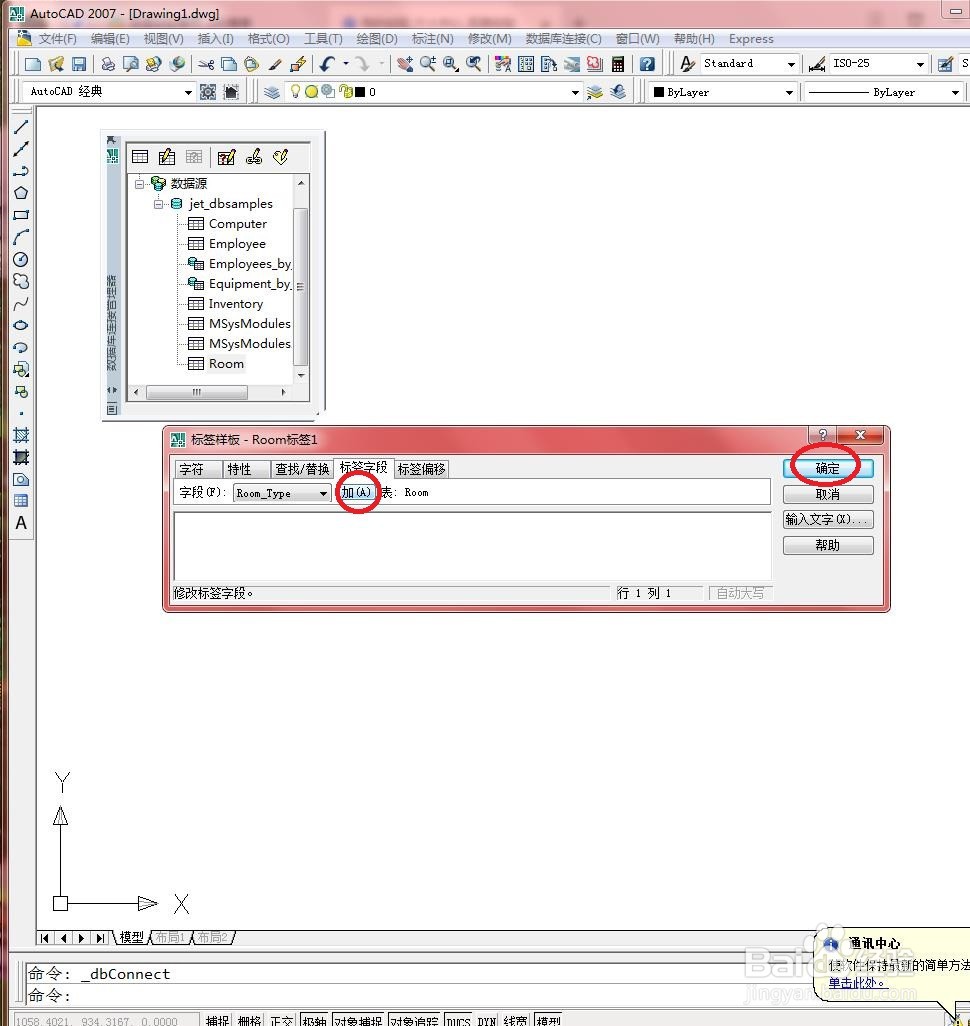Image resolution: width=970 pixels, height=1026 pixels.
Task: Click the 输入文字(X)... button
Action: coord(827,520)
